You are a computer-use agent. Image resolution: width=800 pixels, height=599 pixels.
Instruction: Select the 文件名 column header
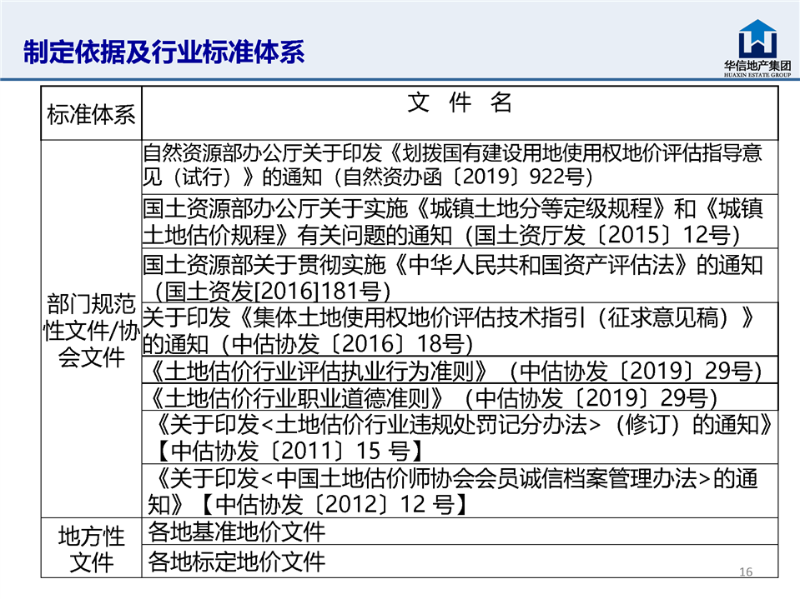pyautogui.click(x=460, y=113)
